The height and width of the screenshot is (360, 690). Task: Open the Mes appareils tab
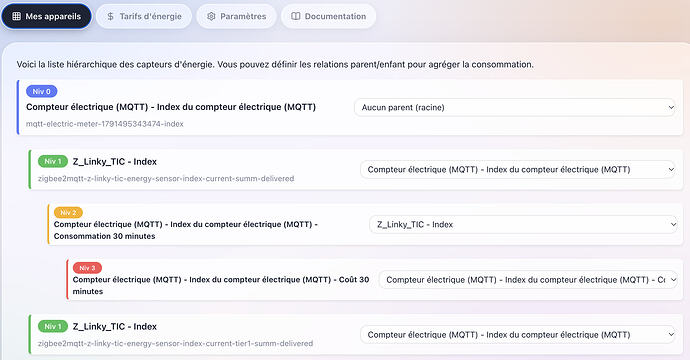coord(46,16)
